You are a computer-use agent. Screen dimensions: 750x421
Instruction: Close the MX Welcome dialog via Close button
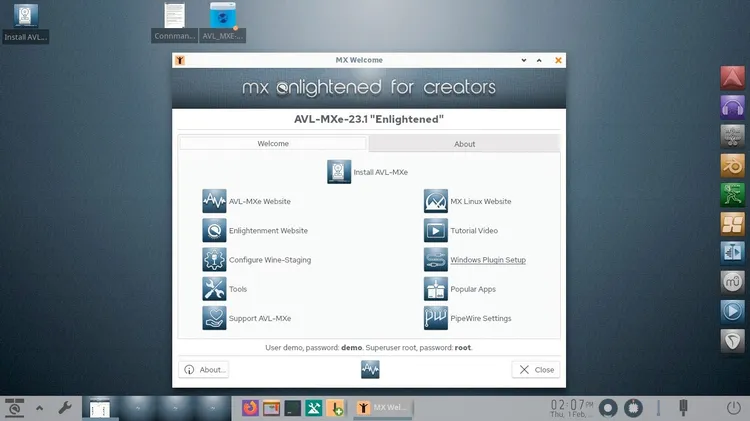pyautogui.click(x=536, y=369)
